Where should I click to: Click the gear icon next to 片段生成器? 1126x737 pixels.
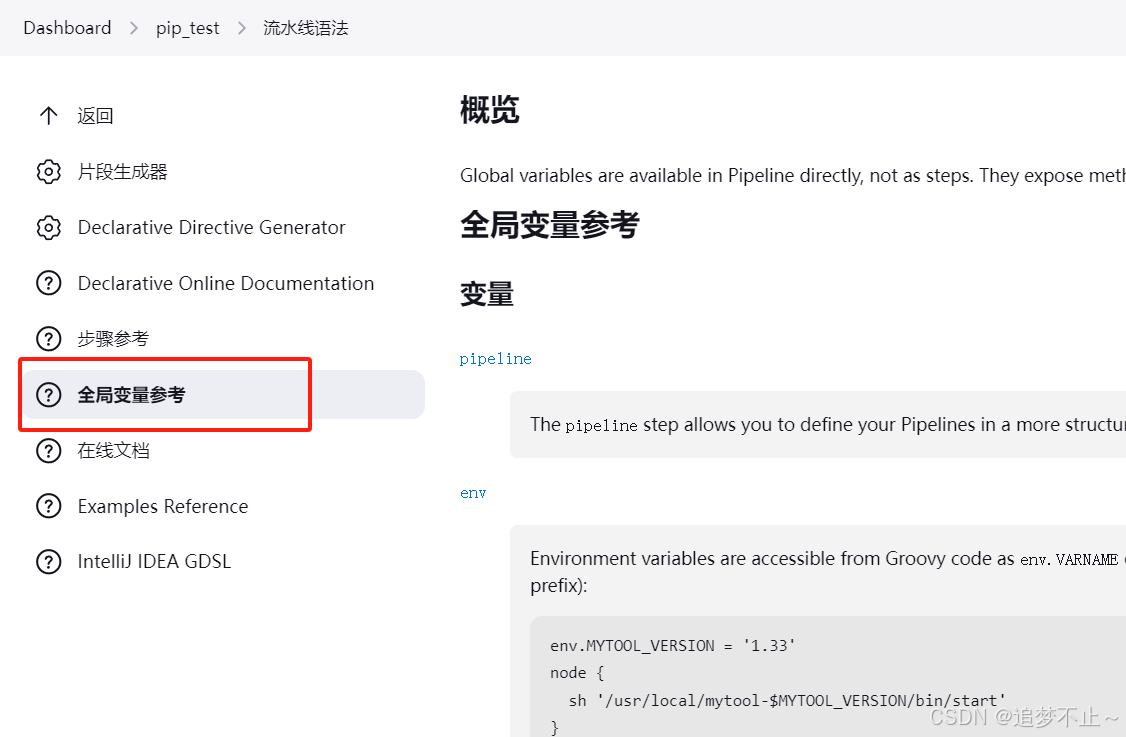[x=48, y=172]
